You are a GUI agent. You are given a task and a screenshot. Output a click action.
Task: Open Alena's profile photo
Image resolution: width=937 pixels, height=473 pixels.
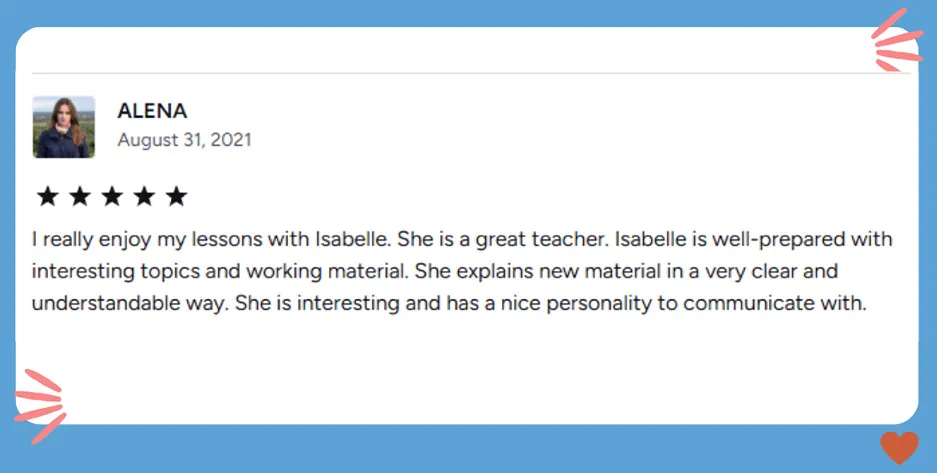[64, 127]
